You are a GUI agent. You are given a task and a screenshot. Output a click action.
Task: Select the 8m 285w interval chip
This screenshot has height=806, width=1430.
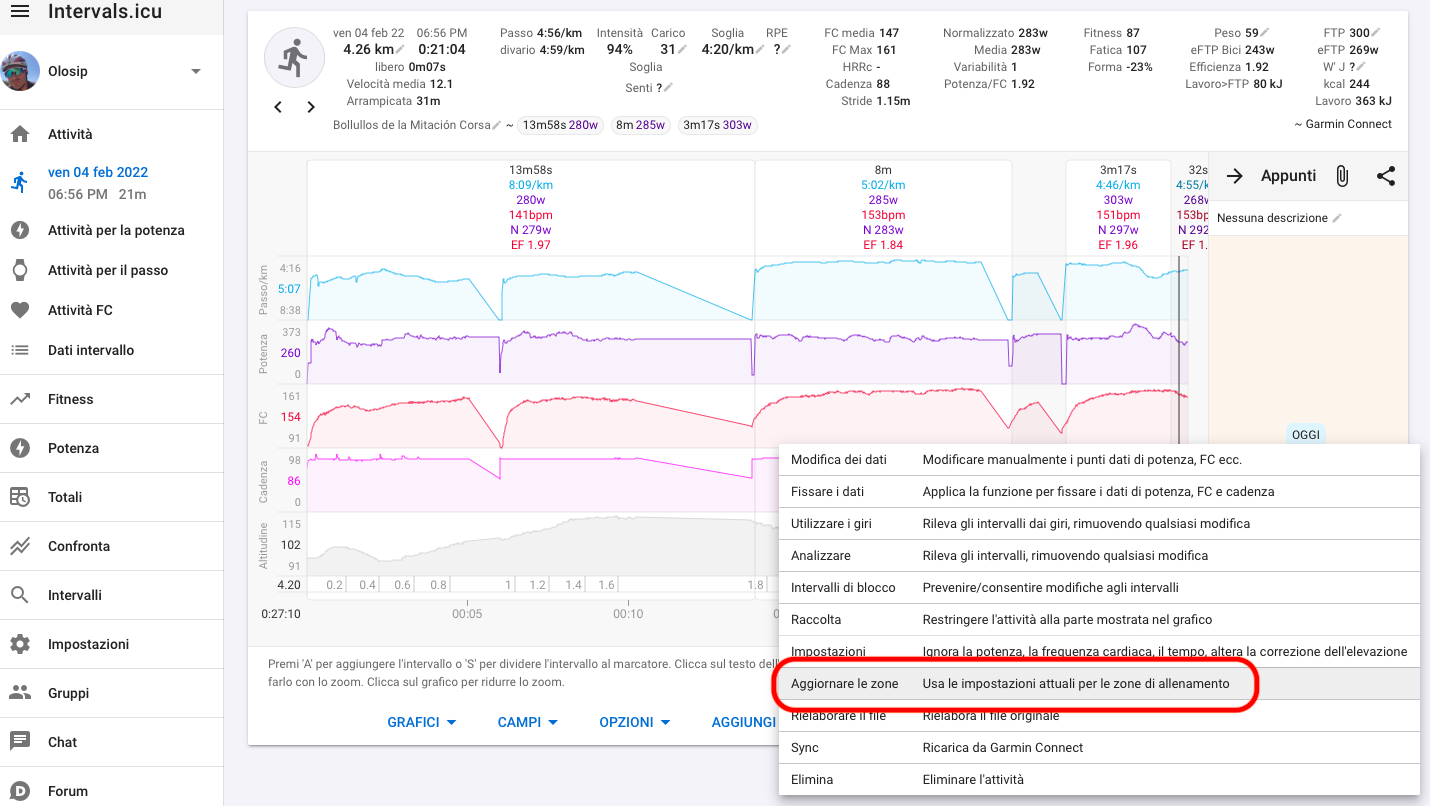point(640,125)
